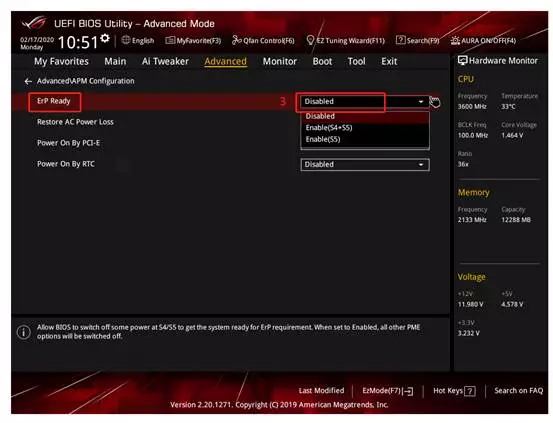The image size is (553, 423).
Task: Click the ROG logo icon
Action: point(34,23)
